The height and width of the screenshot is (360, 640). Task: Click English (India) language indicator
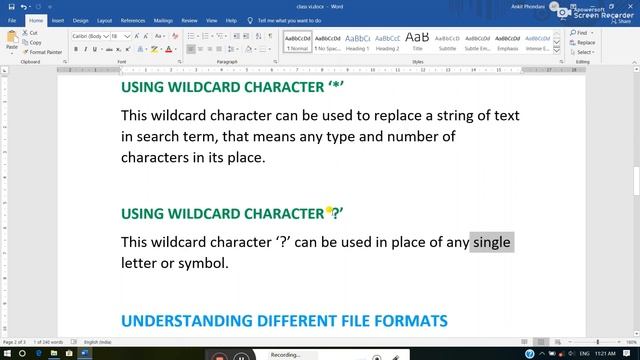98,342
